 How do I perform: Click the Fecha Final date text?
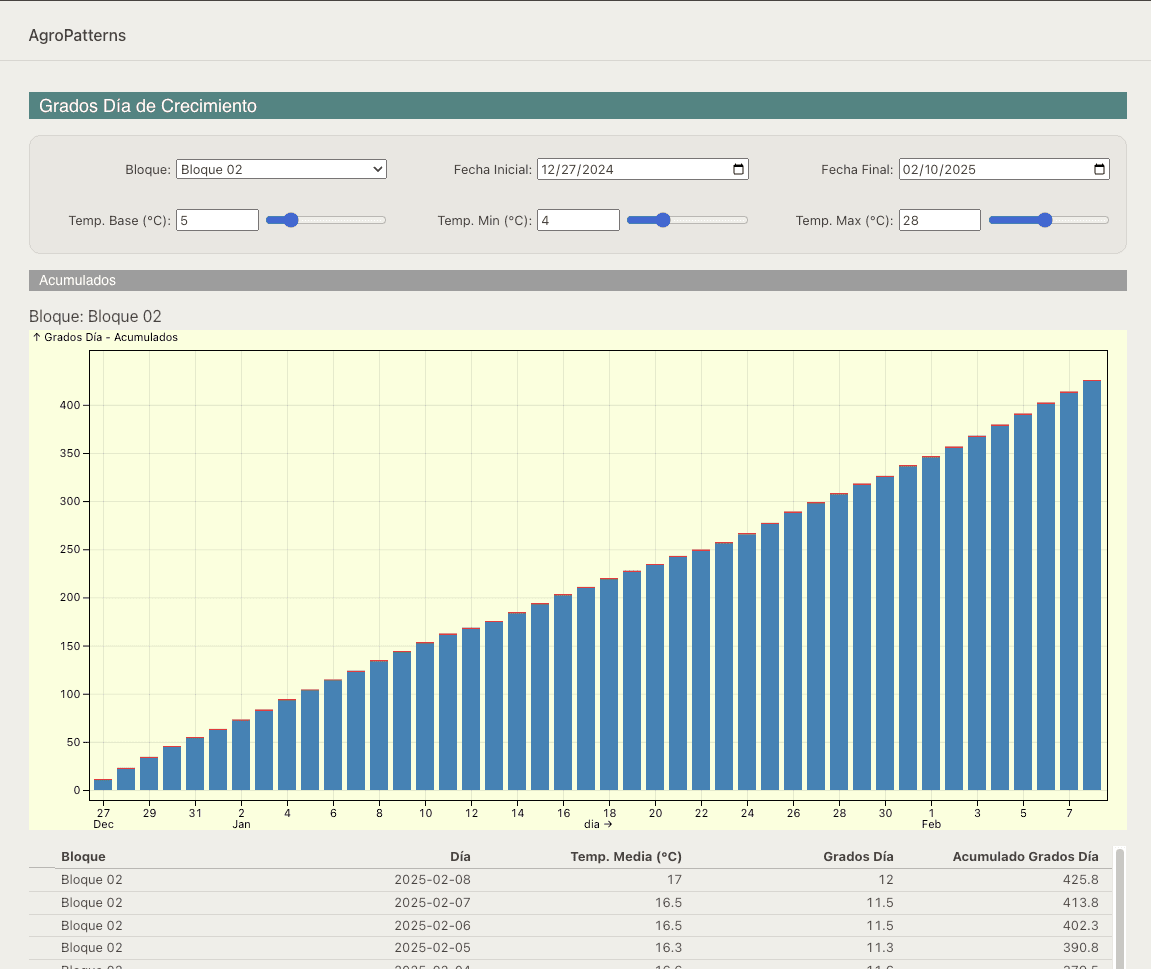click(938, 170)
